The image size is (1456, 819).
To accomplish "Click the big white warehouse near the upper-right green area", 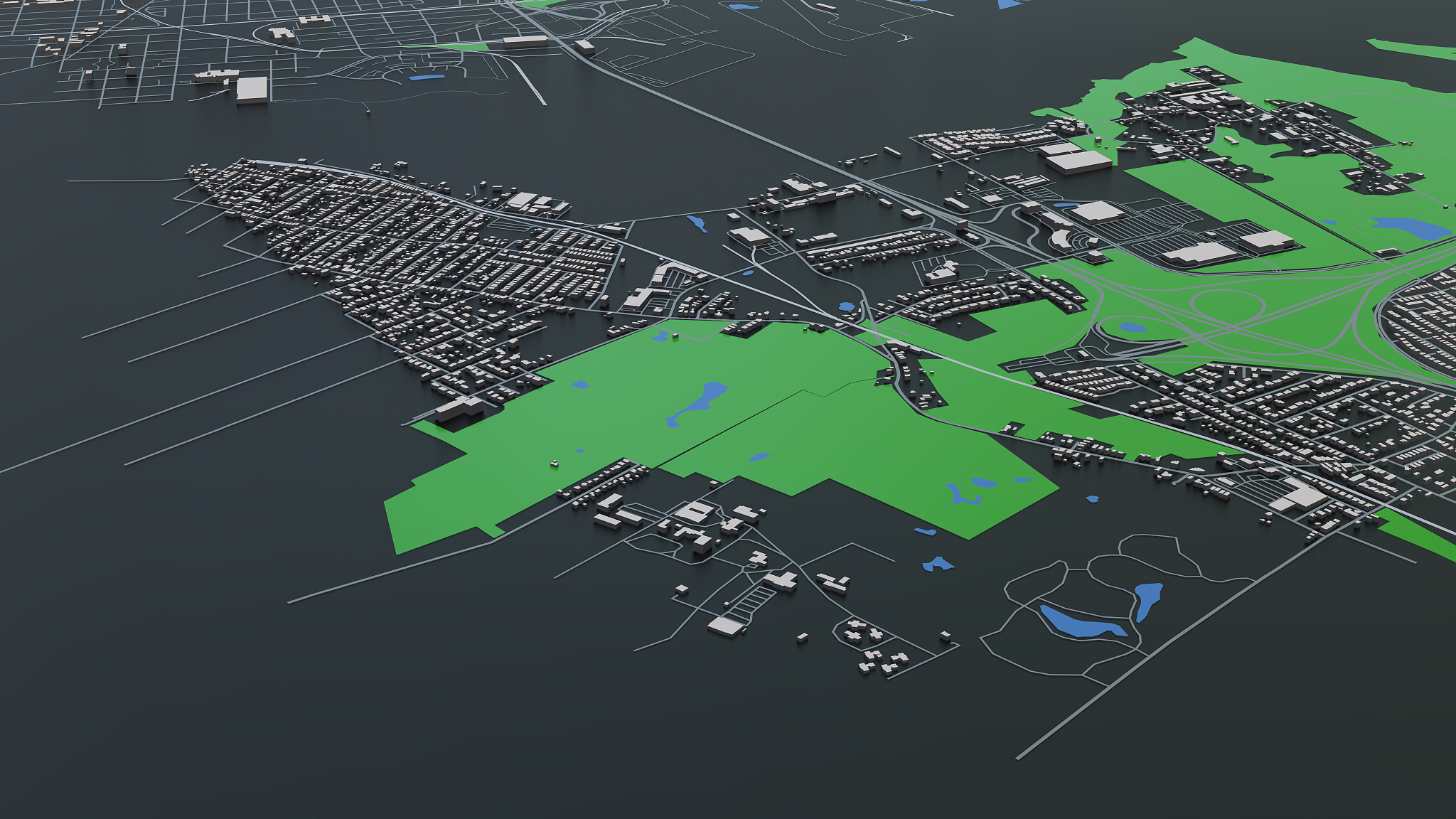I will pos(1078,161).
